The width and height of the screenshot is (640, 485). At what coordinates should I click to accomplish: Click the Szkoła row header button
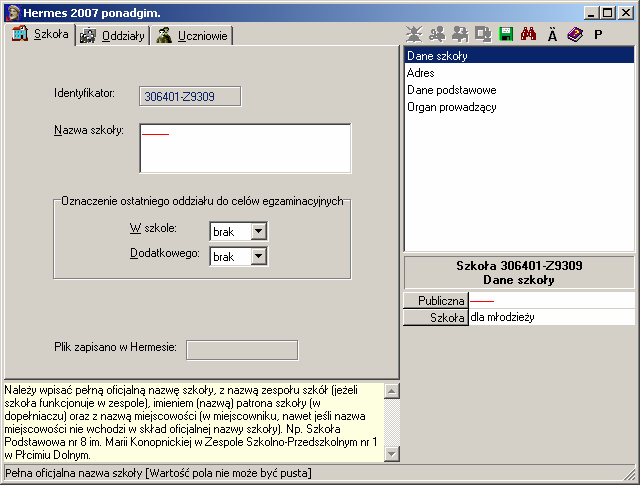coord(436,317)
